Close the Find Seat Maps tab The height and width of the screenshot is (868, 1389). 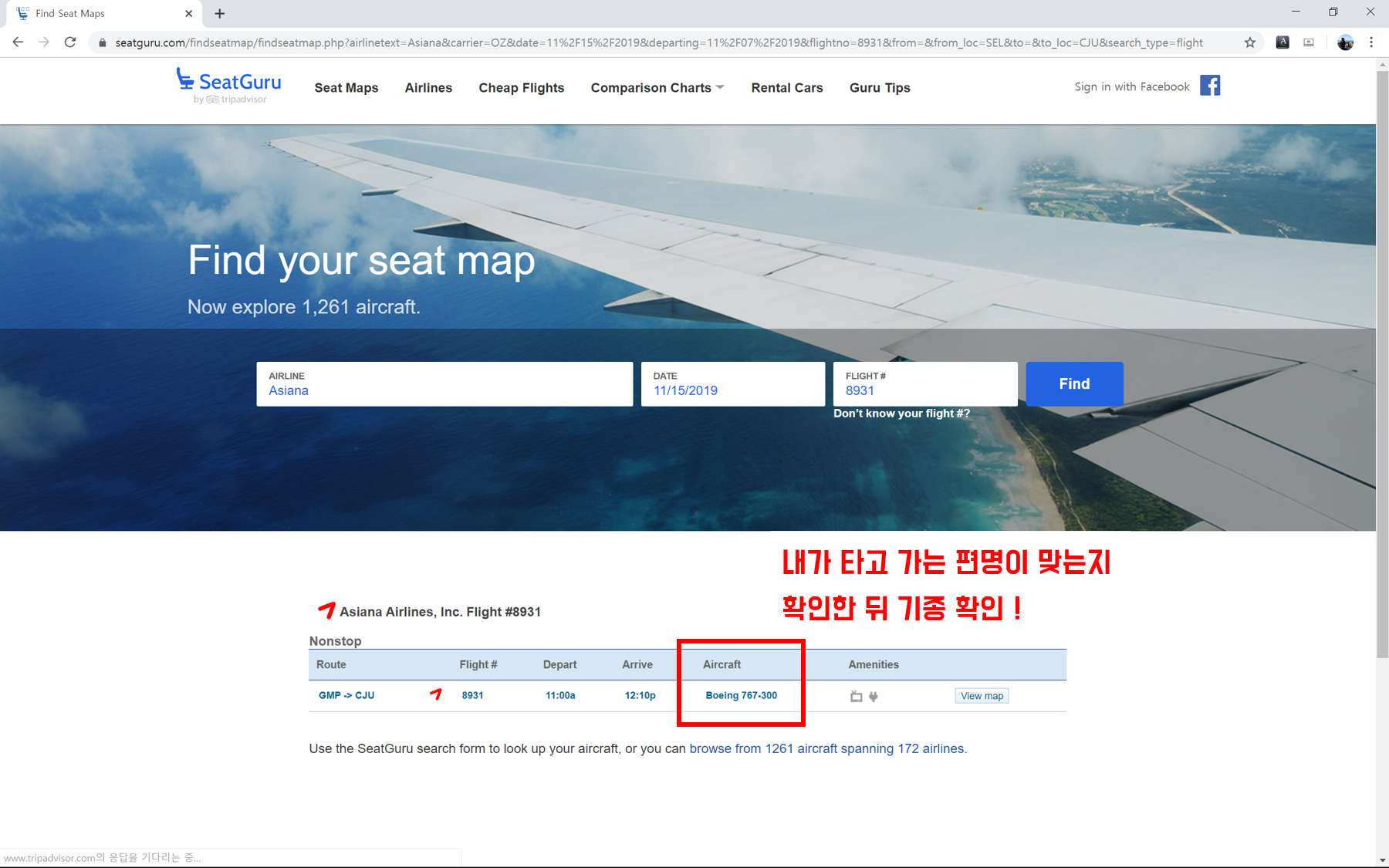pos(189,13)
